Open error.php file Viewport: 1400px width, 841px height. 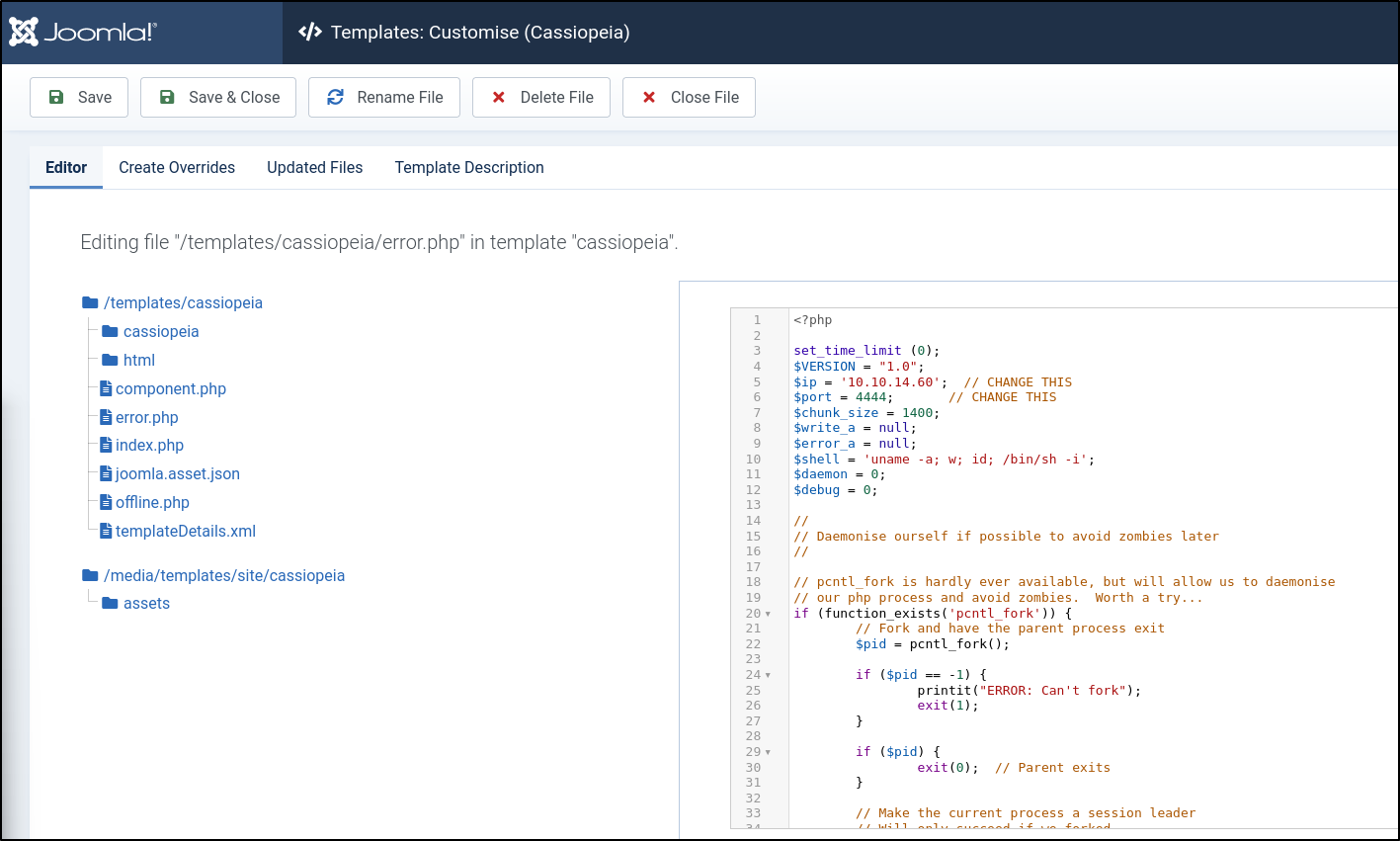[x=147, y=417]
